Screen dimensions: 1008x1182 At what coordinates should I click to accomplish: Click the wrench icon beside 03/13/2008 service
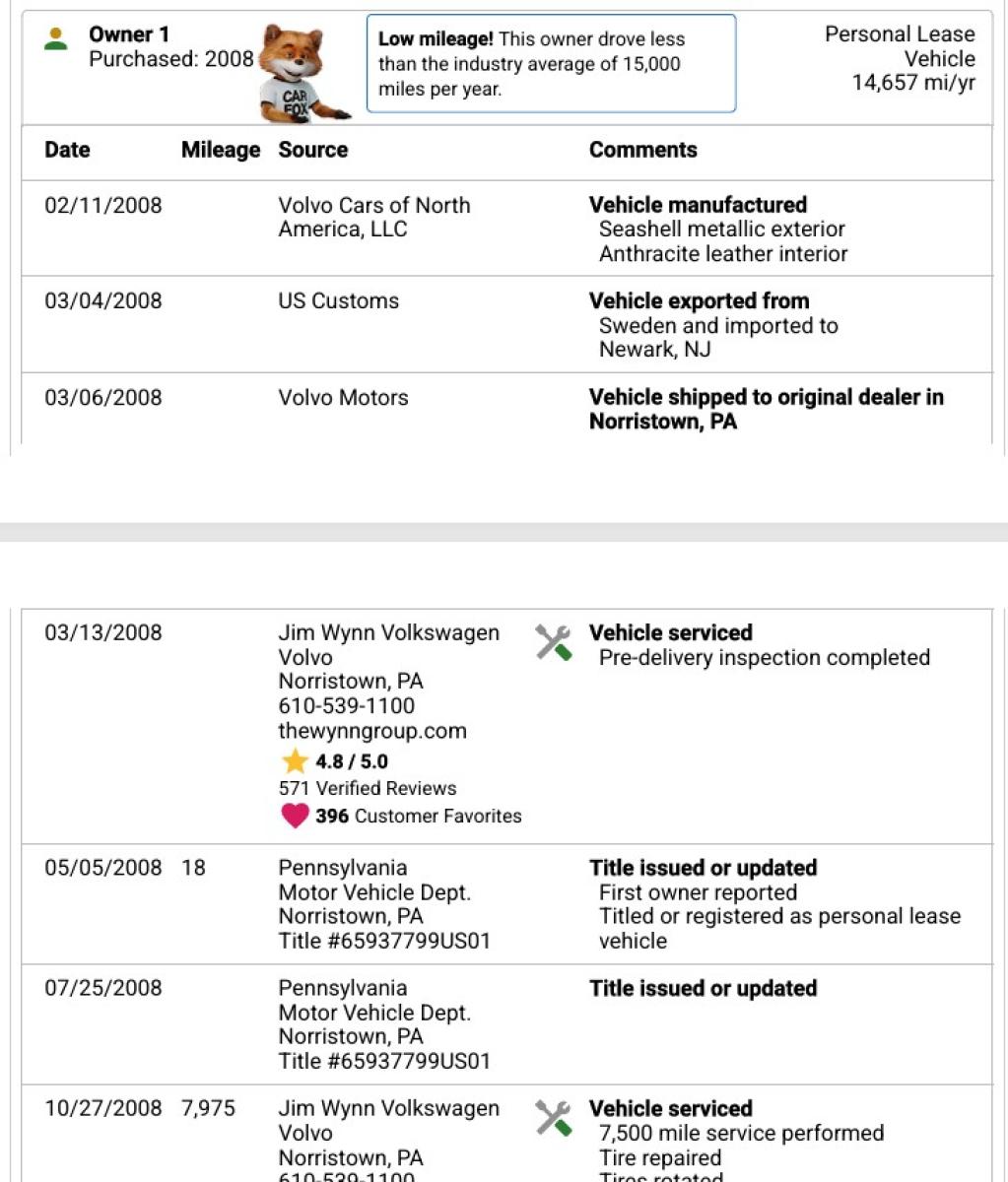[x=553, y=642]
